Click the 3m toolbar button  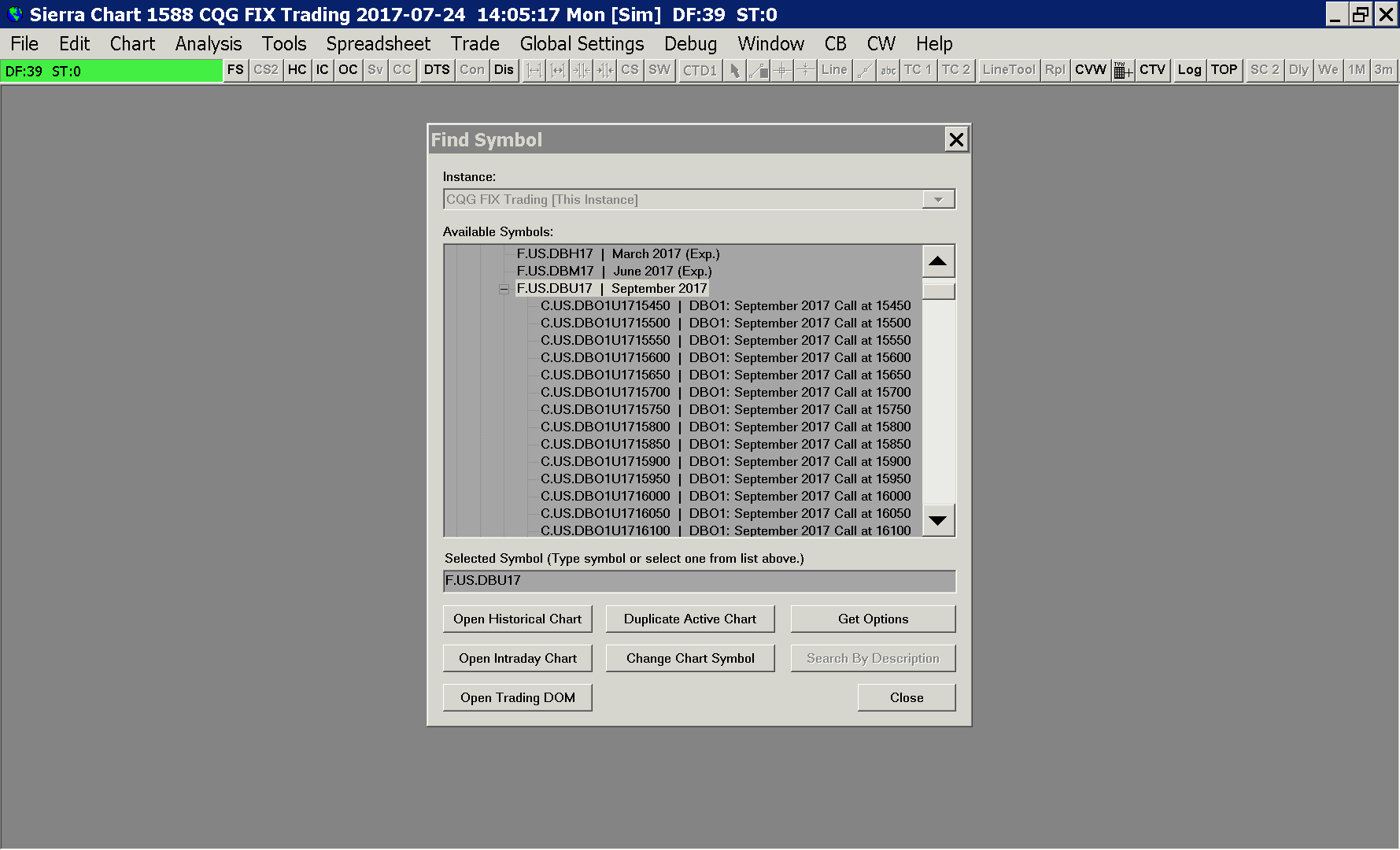click(1383, 70)
